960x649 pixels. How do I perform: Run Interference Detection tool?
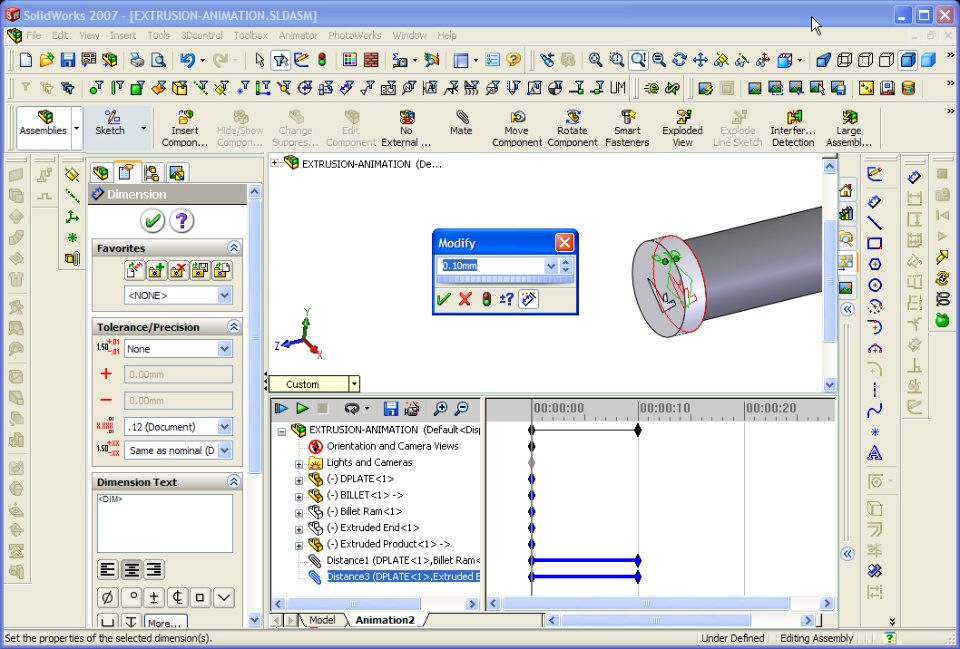click(x=793, y=129)
